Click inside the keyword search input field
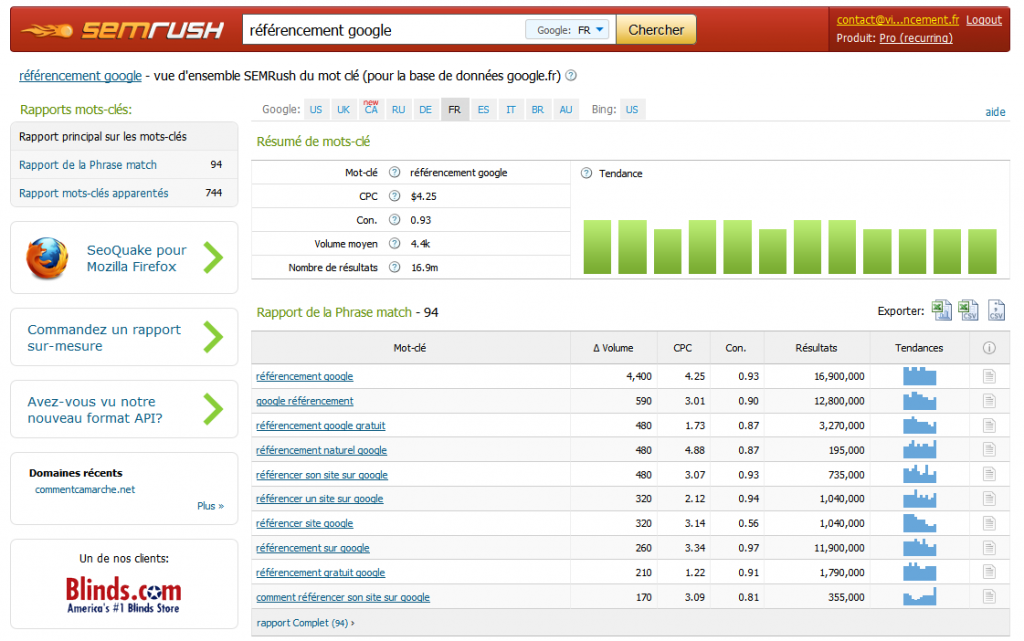 click(380, 29)
